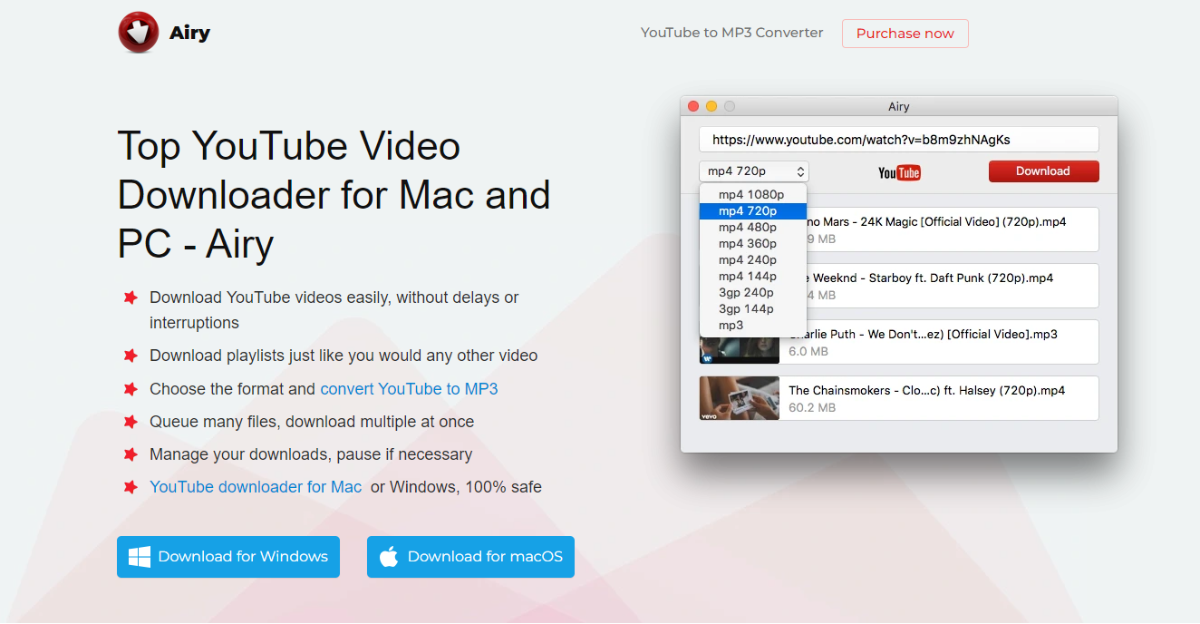Close the Airy window with red button
The width and height of the screenshot is (1200, 624).
(x=693, y=106)
